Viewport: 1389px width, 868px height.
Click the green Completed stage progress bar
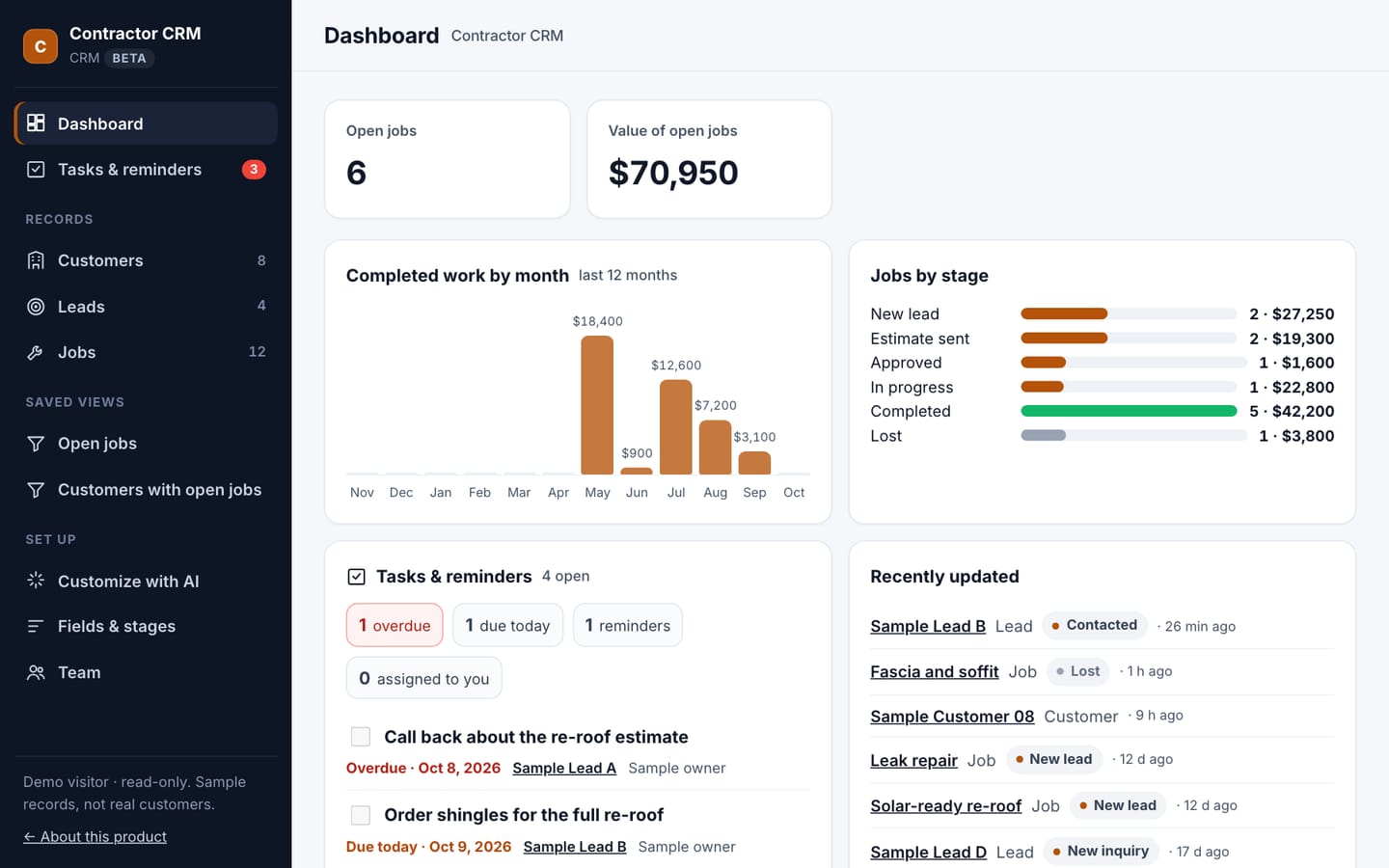(x=1129, y=411)
